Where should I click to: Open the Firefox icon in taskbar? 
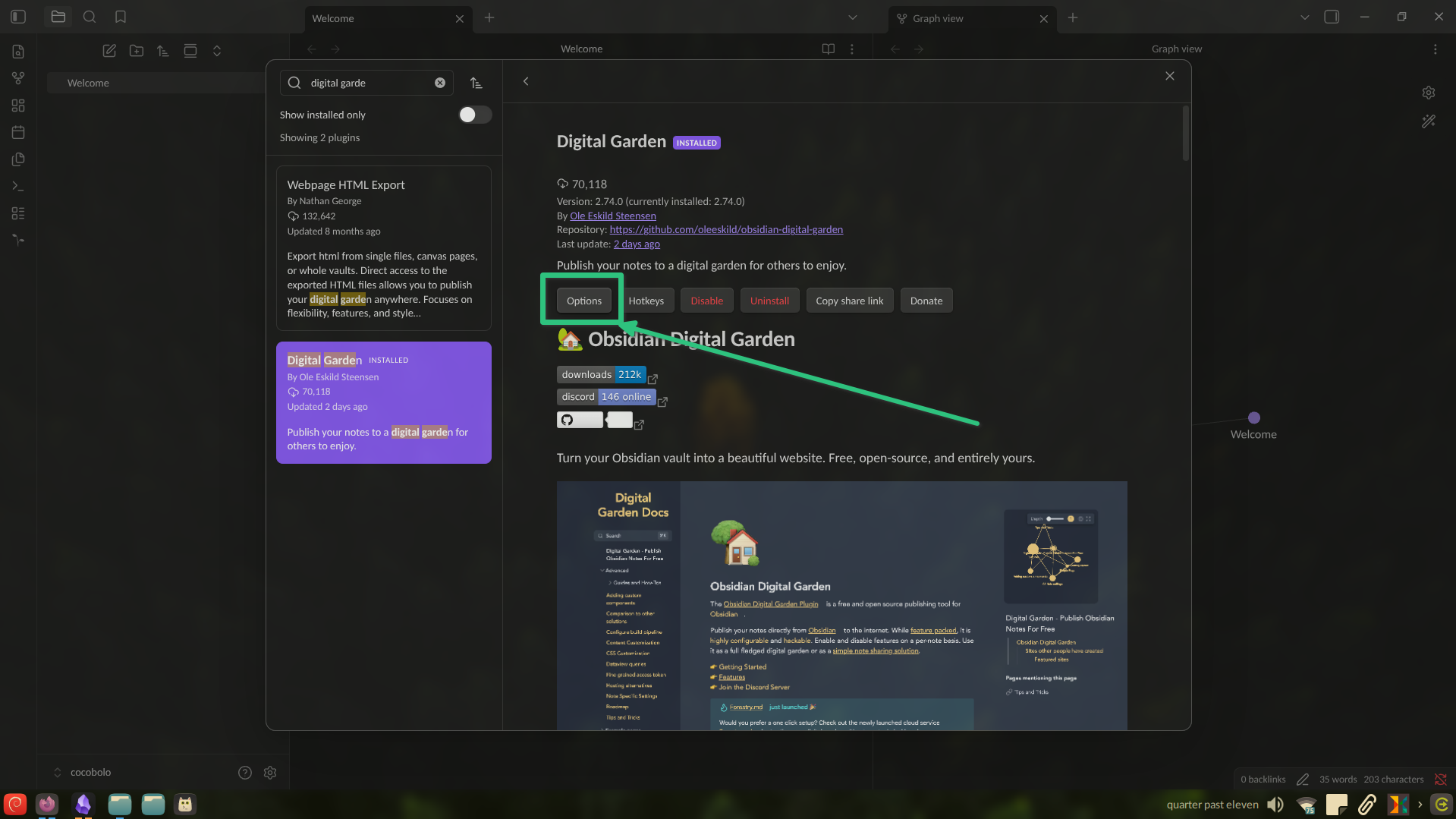(47, 804)
